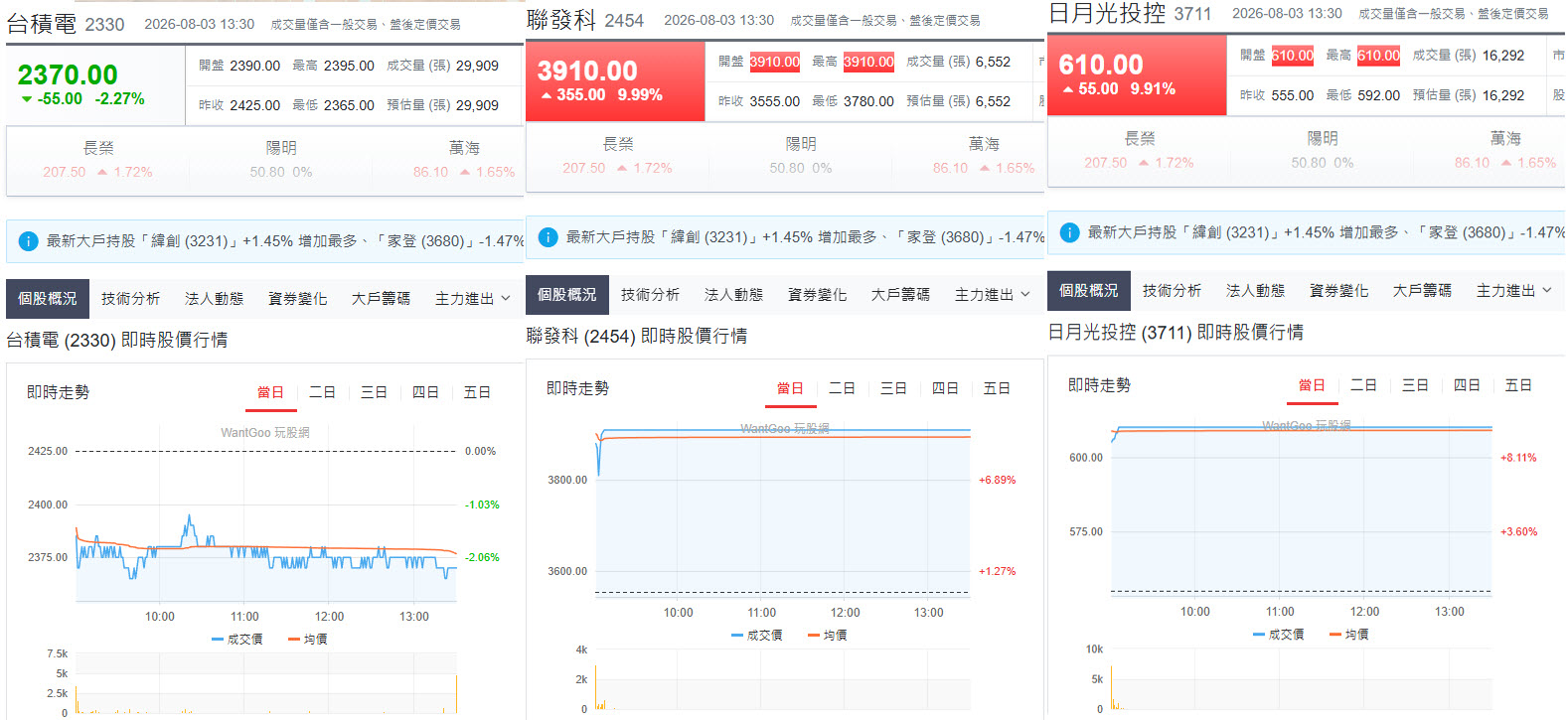Screen dimensions: 1568x720
Task: Switch 台積電 chart to 二日 view
Action: pos(323,393)
